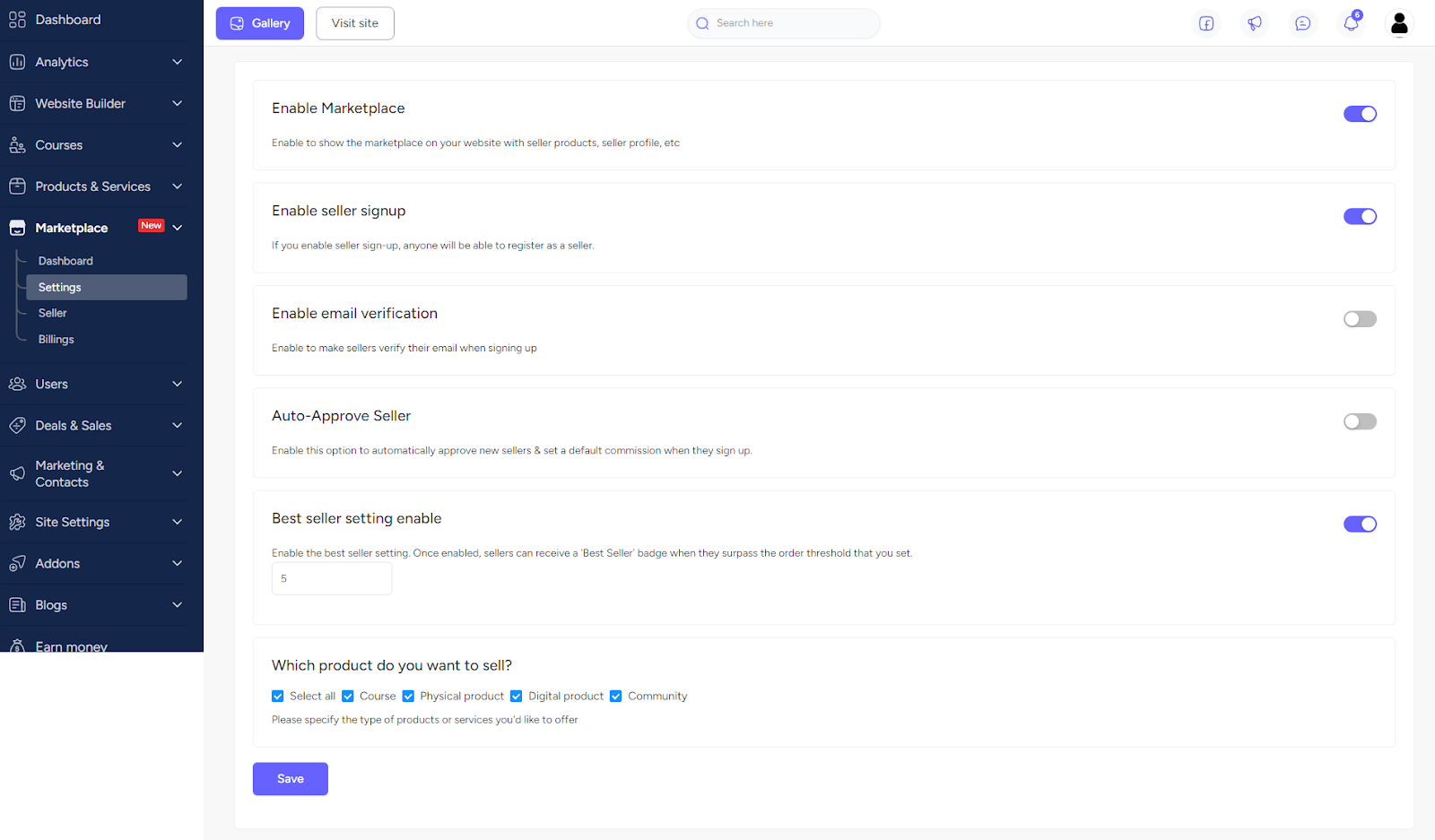Click the Site Settings gear icon
Screen dimensions: 1435x840
pos(17,522)
